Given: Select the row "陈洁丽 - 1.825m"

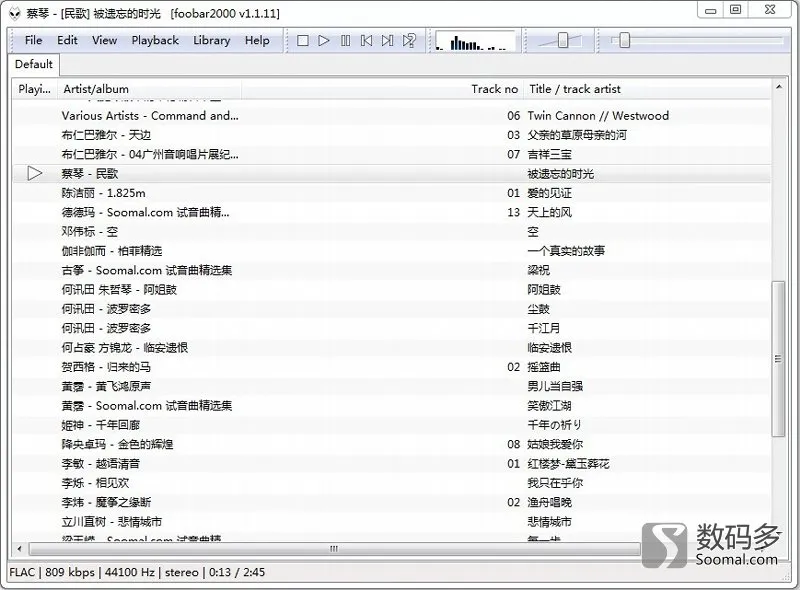Looking at the screenshot, I should click(392, 193).
